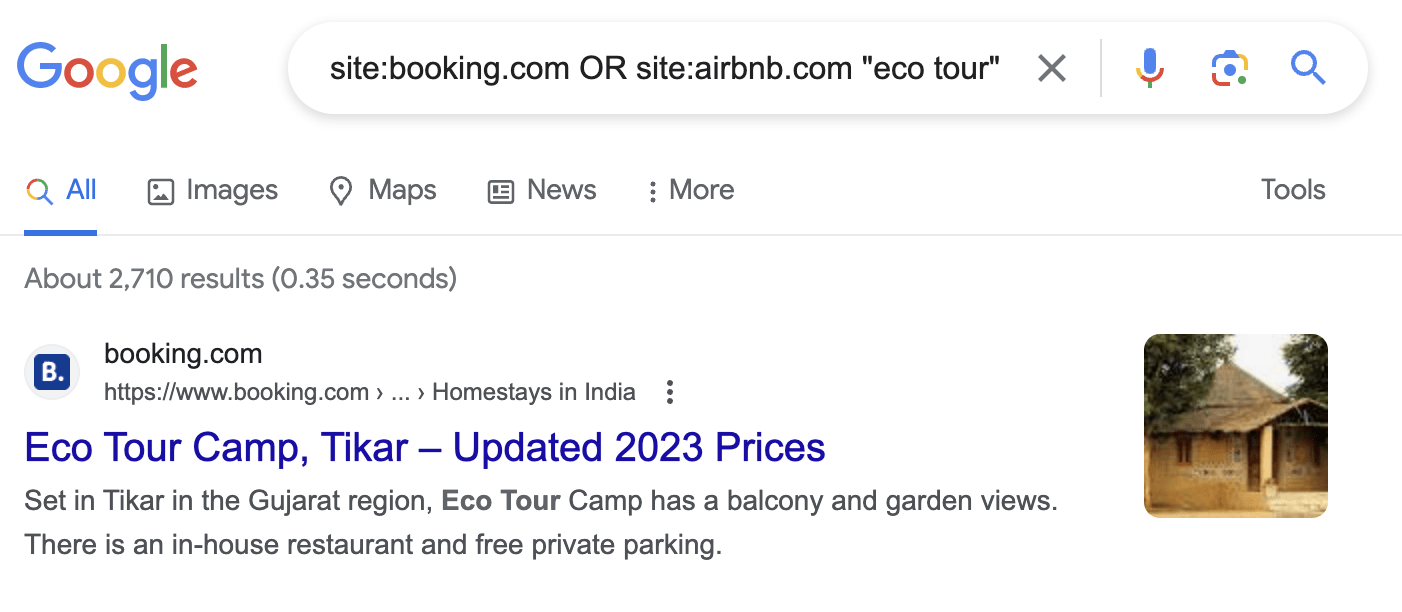The width and height of the screenshot is (1402, 612).
Task: Expand the More search options menu
Action: (691, 191)
